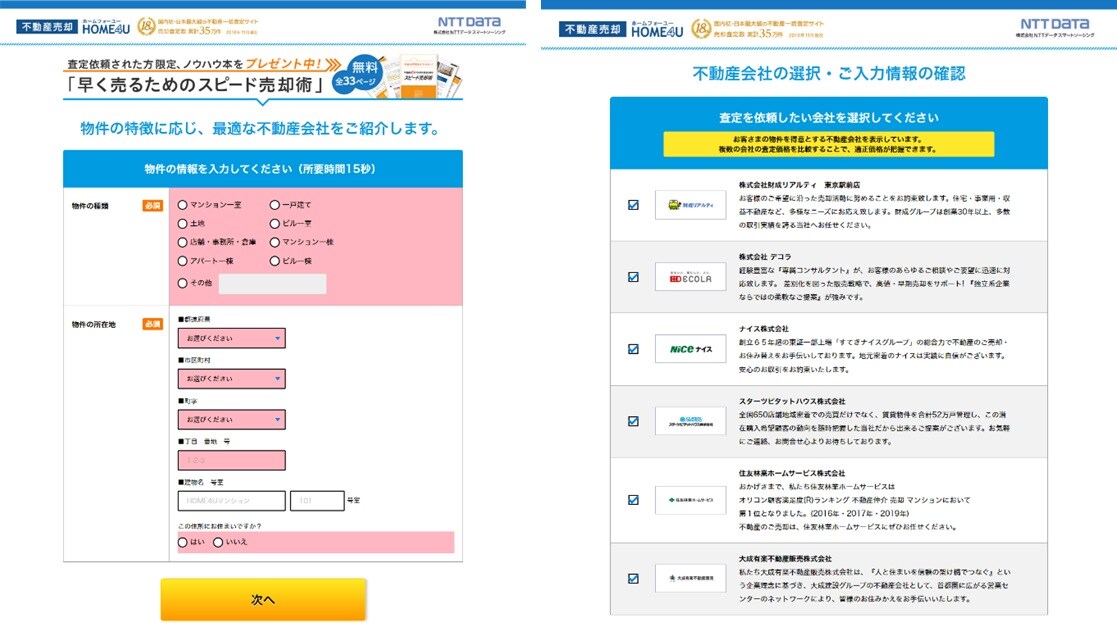Uncheck the ナイス株式会社 checkbox
This screenshot has width=1117, height=632.
point(633,349)
